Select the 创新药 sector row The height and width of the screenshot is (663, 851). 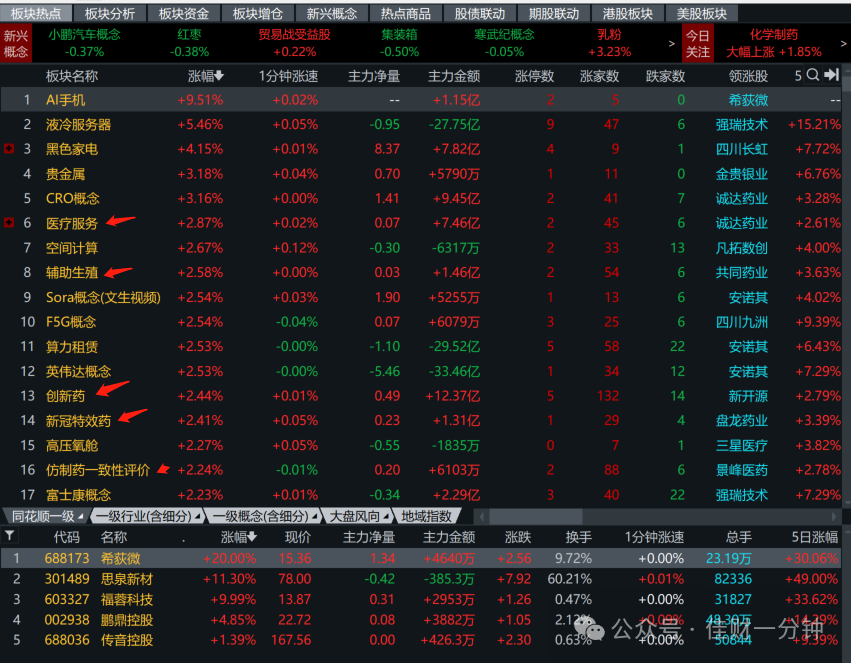point(421,396)
